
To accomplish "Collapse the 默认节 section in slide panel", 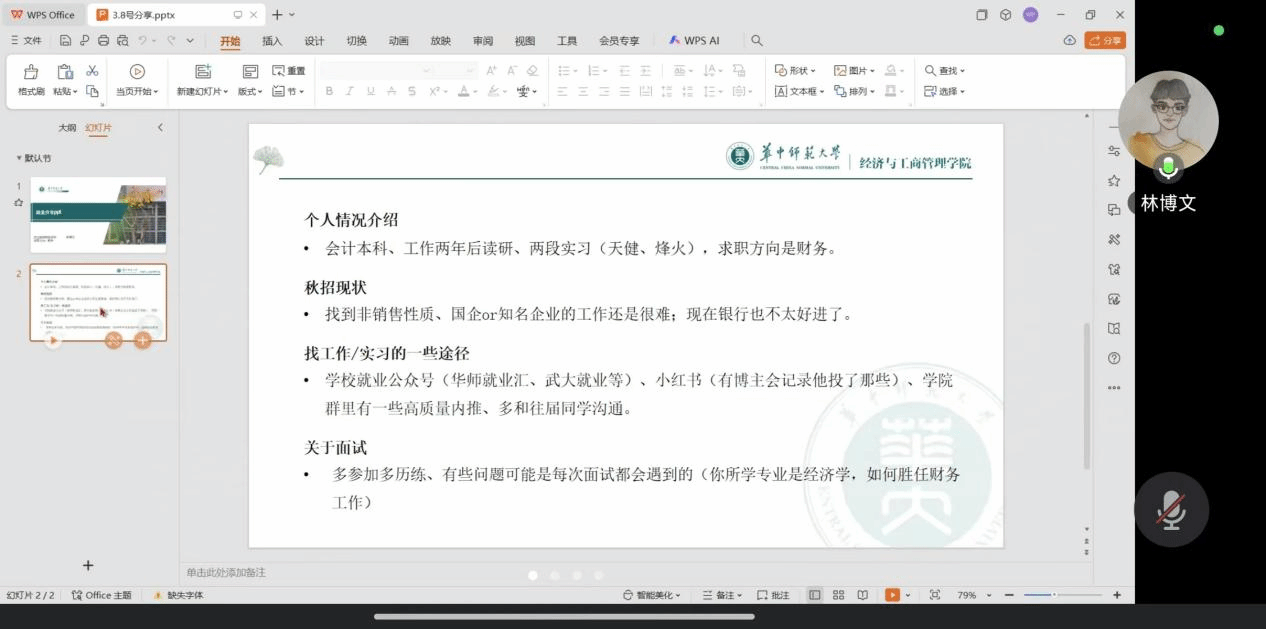I will click(x=18, y=158).
